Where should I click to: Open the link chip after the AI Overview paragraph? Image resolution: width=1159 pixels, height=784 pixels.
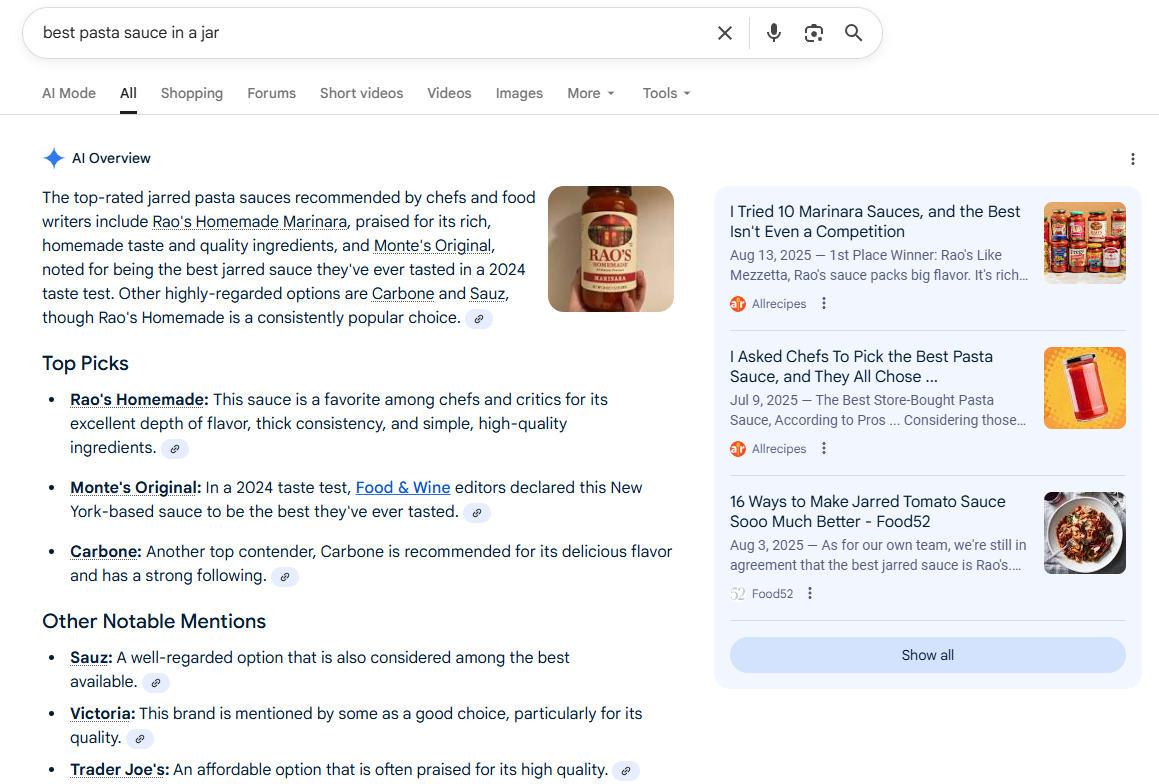point(479,318)
